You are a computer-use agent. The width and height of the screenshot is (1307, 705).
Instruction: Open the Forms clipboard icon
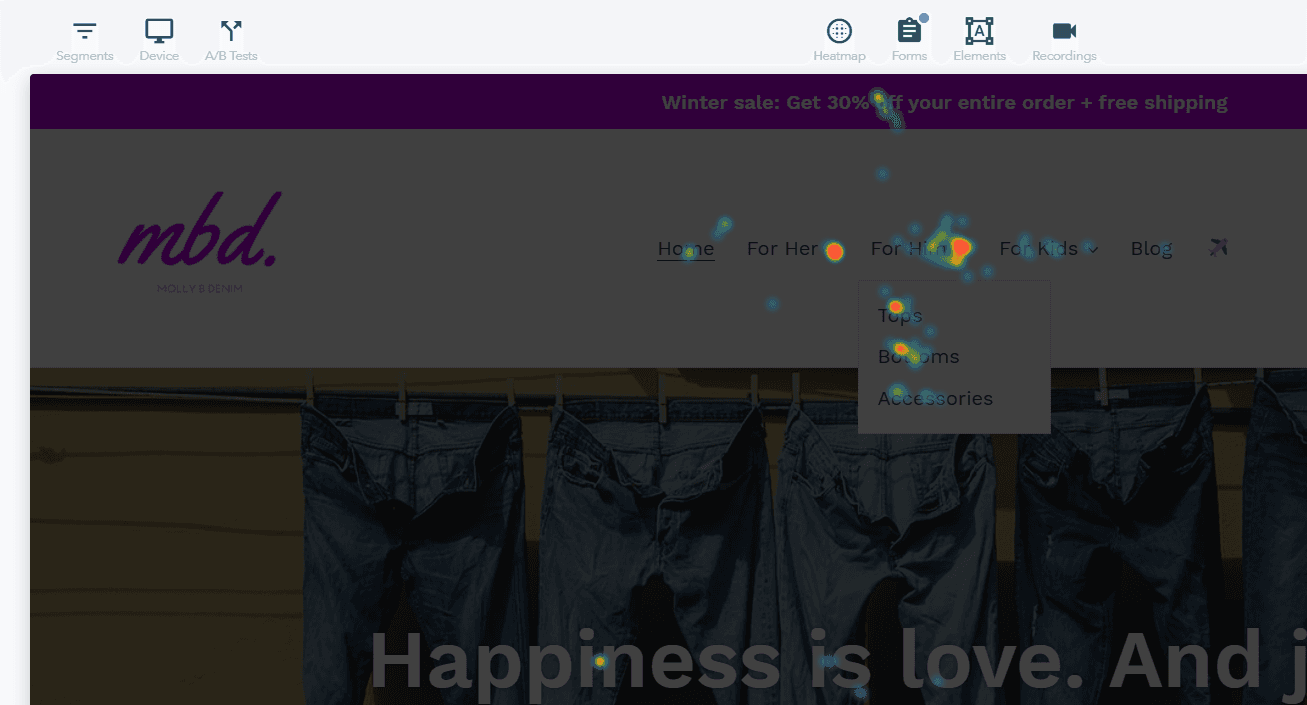(909, 31)
